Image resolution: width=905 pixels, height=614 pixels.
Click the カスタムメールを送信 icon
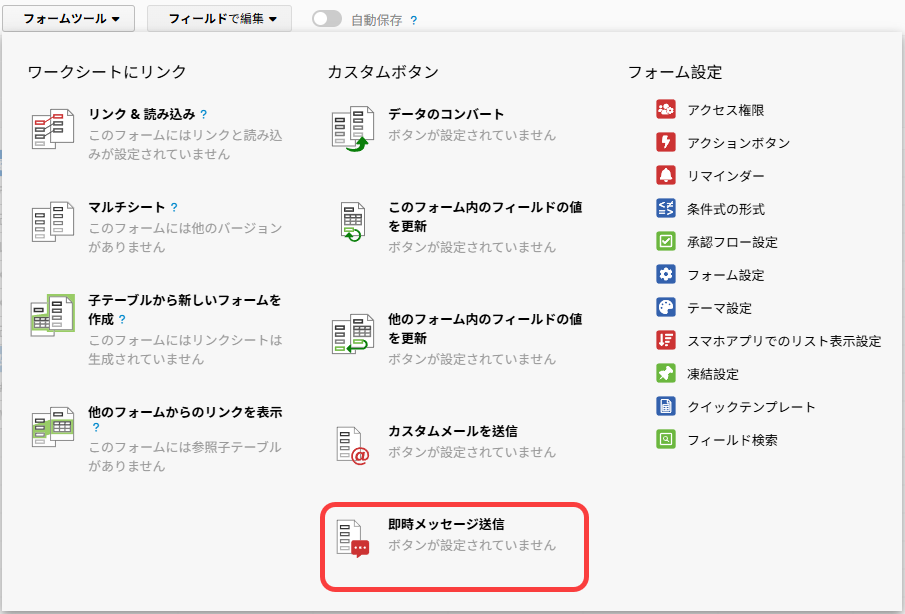[353, 445]
